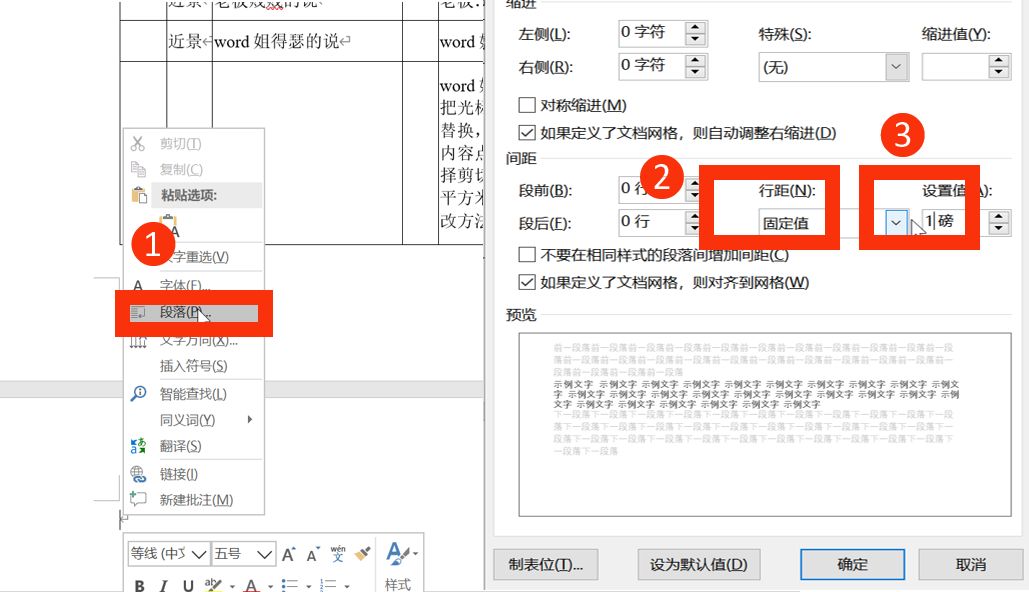Toggle 如果定义了文档网格，则自动调整右缩进 checkbox
The image size is (1029, 592).
527,133
